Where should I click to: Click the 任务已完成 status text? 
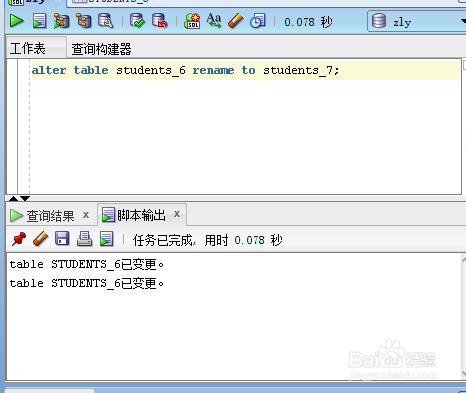click(162, 240)
